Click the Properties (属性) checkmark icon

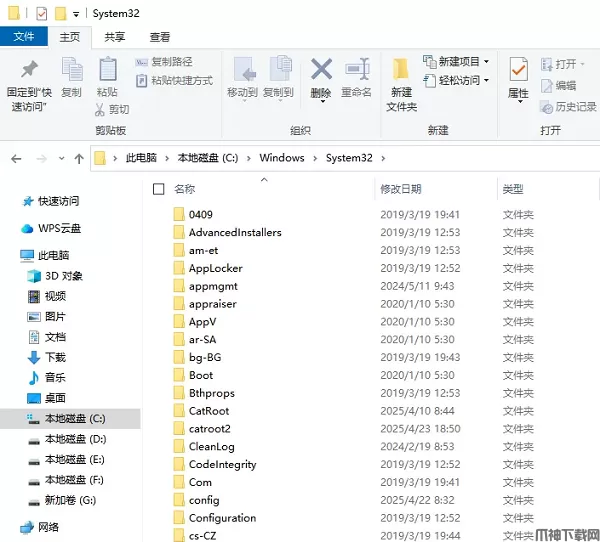[519, 70]
